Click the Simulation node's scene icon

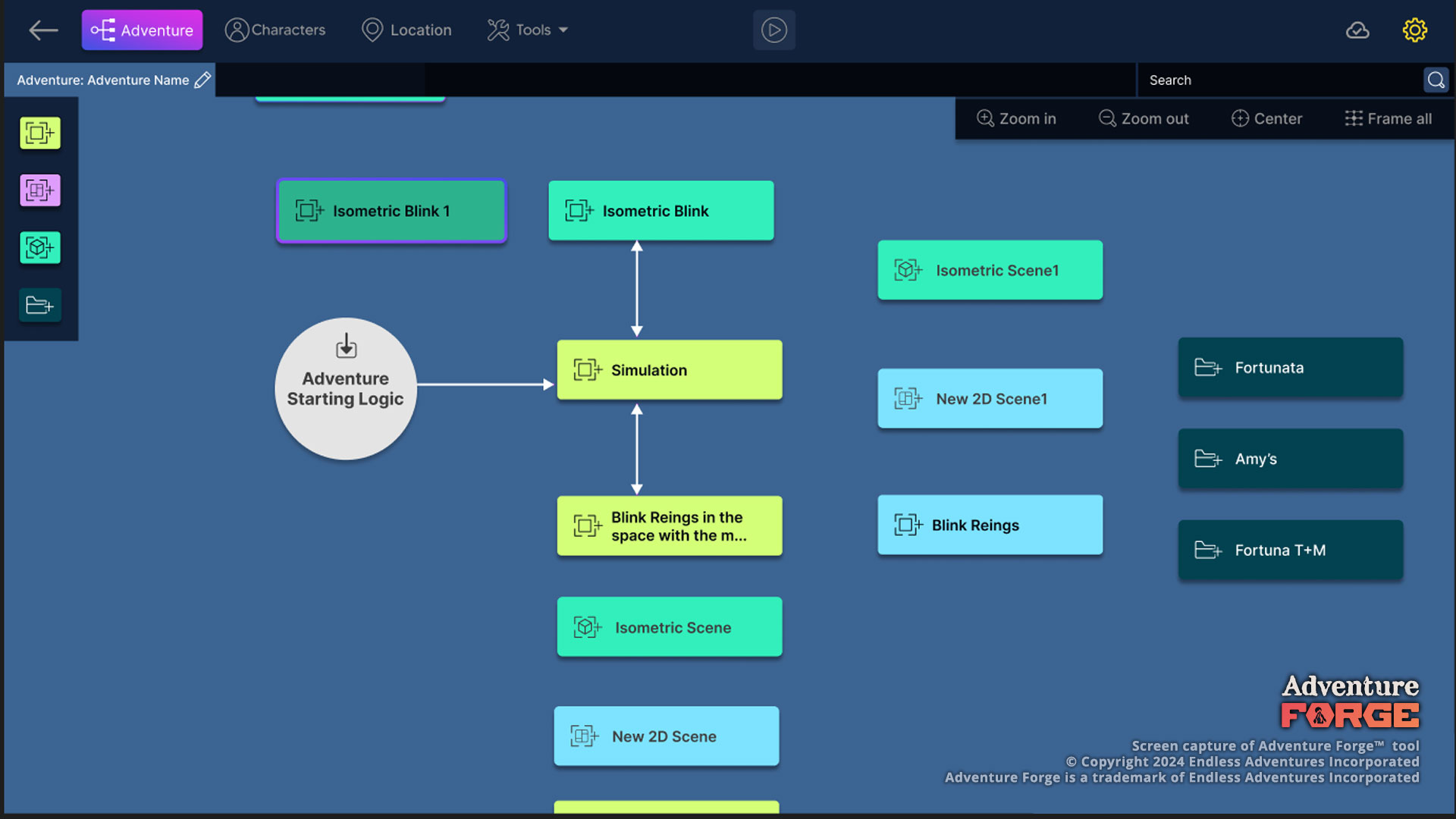[x=588, y=370]
